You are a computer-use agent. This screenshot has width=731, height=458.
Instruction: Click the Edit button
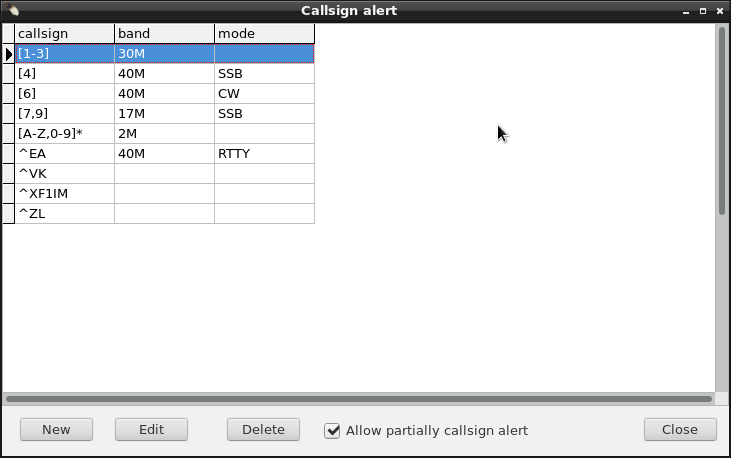click(x=152, y=430)
